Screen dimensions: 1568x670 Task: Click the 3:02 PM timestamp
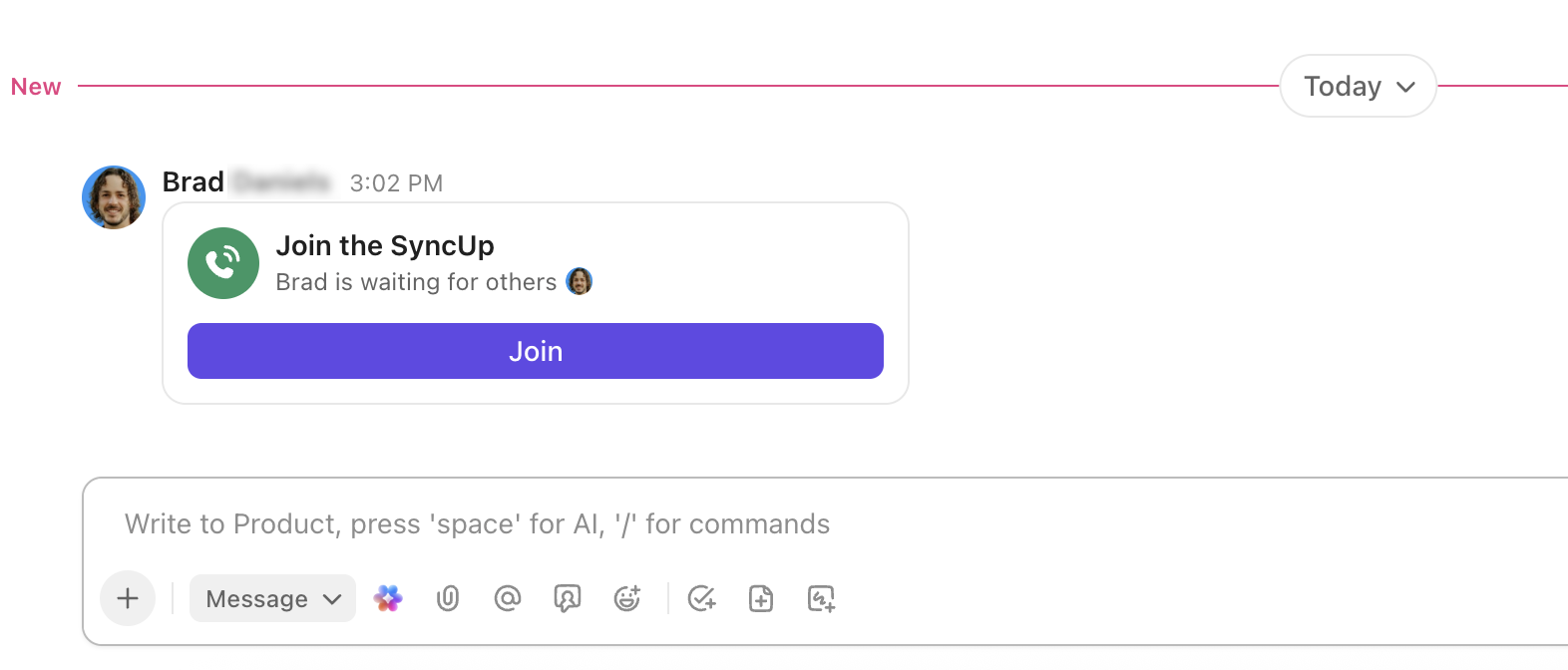(396, 182)
